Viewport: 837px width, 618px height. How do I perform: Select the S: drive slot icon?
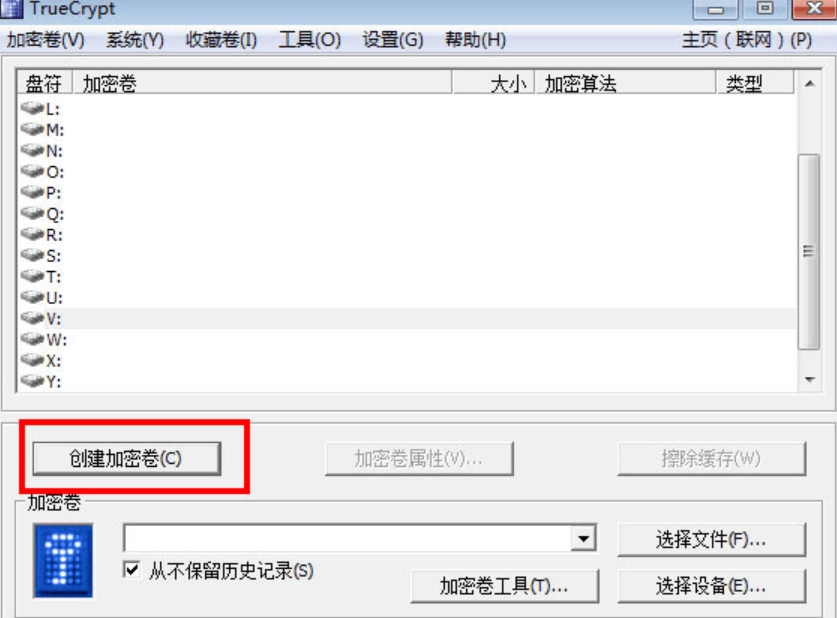pyautogui.click(x=32, y=255)
